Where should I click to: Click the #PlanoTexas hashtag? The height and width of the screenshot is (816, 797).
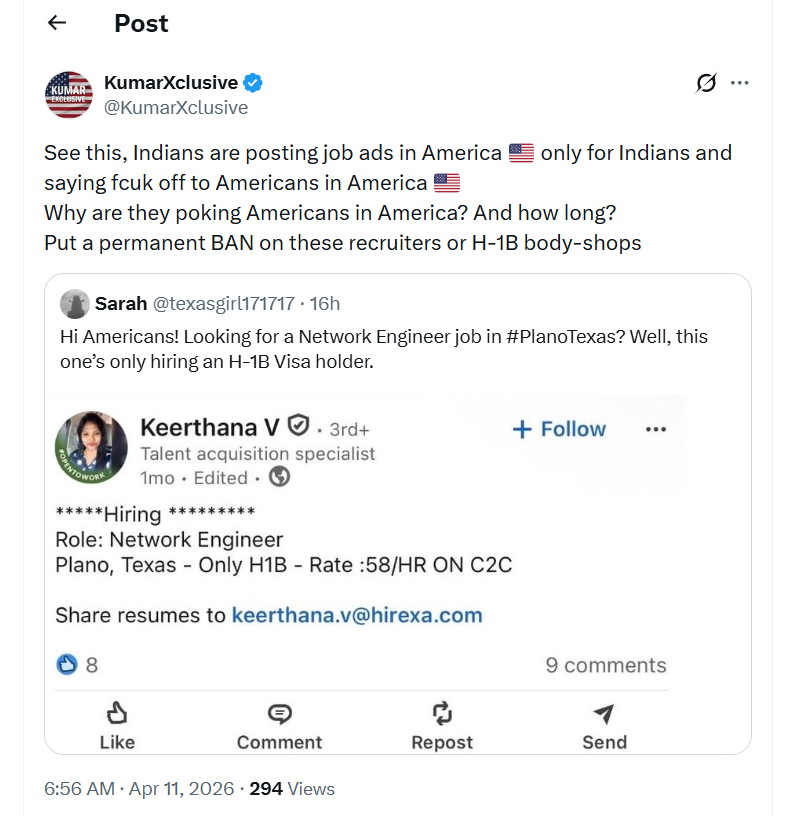(562, 336)
